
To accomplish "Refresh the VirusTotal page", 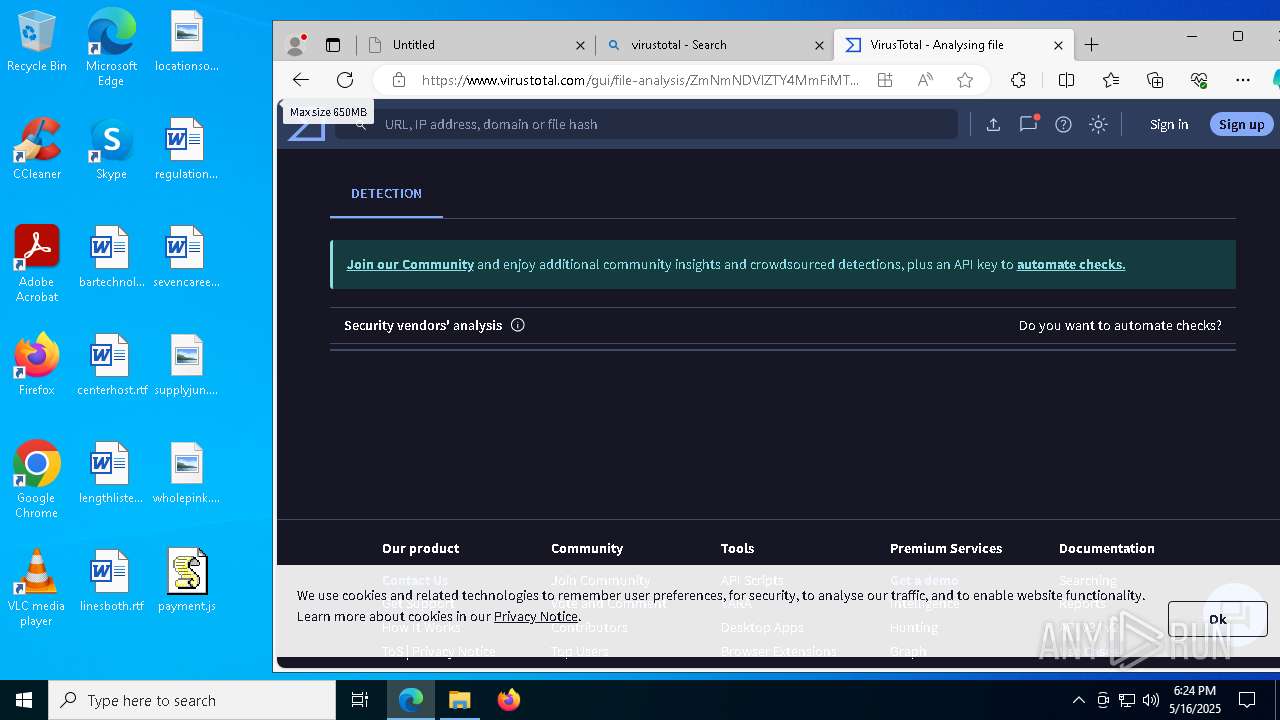I will [345, 80].
